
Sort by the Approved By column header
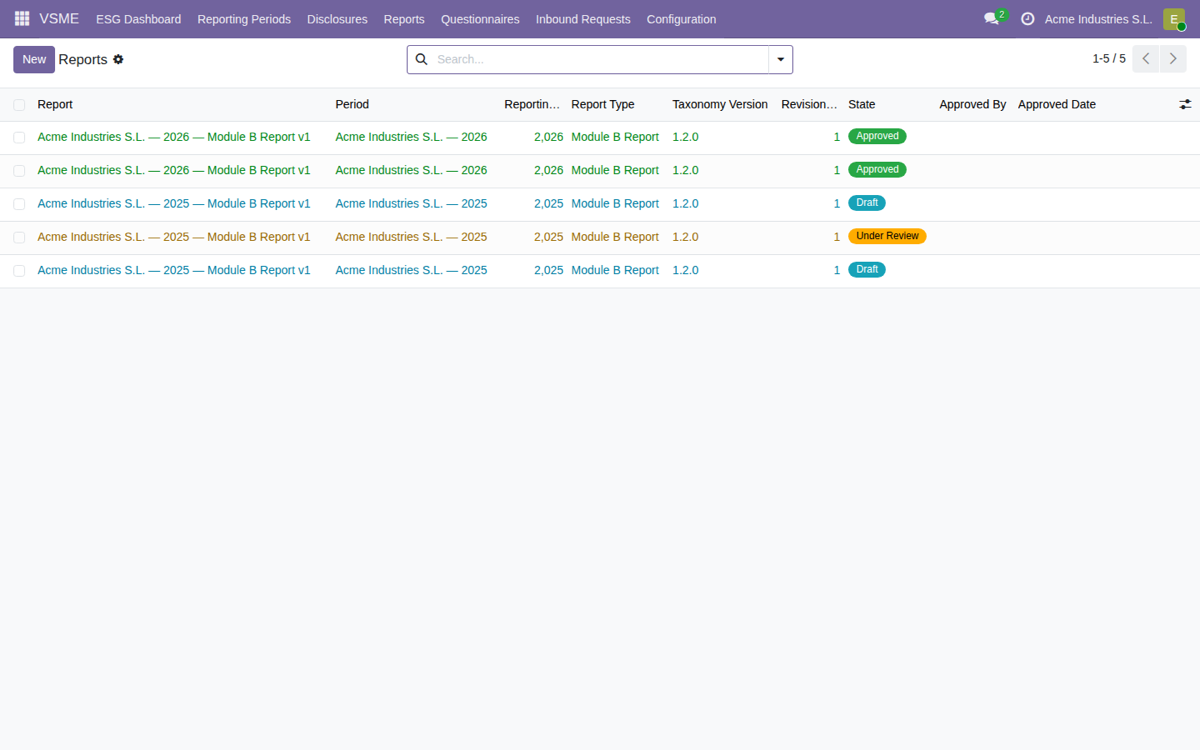[973, 104]
